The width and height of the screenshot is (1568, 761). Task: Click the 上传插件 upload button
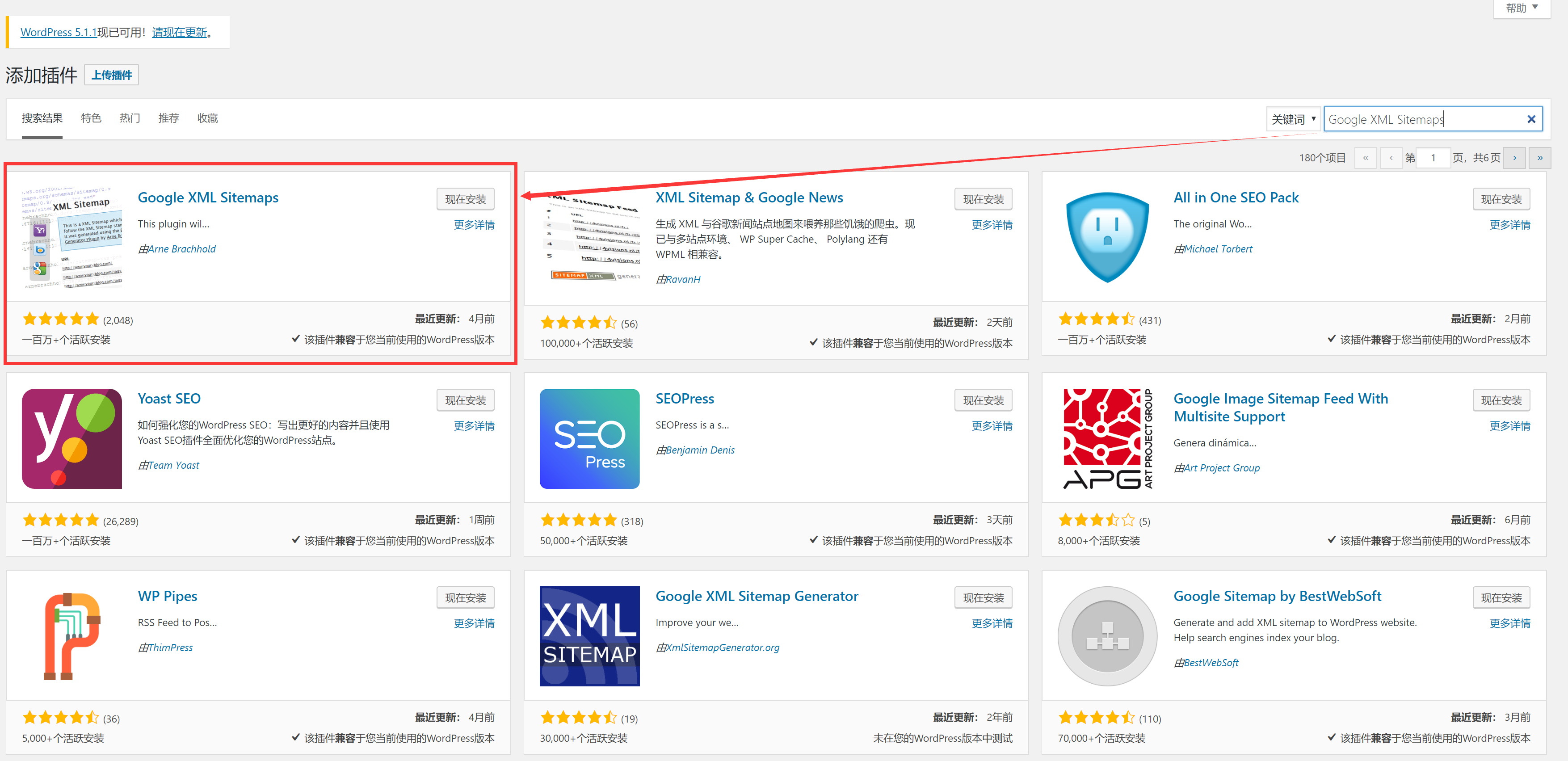click(111, 75)
